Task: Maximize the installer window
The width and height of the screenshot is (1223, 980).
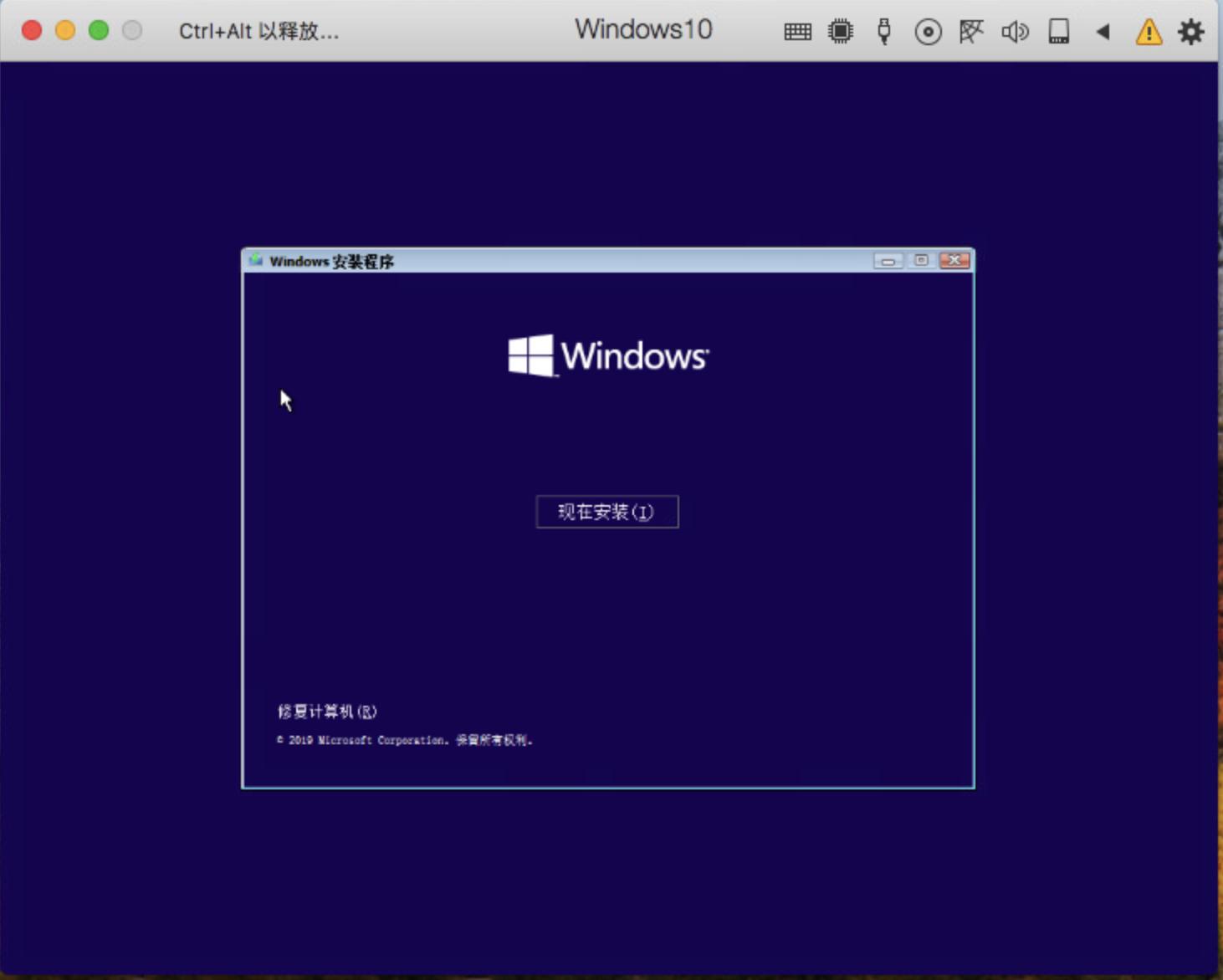Action: 921,260
